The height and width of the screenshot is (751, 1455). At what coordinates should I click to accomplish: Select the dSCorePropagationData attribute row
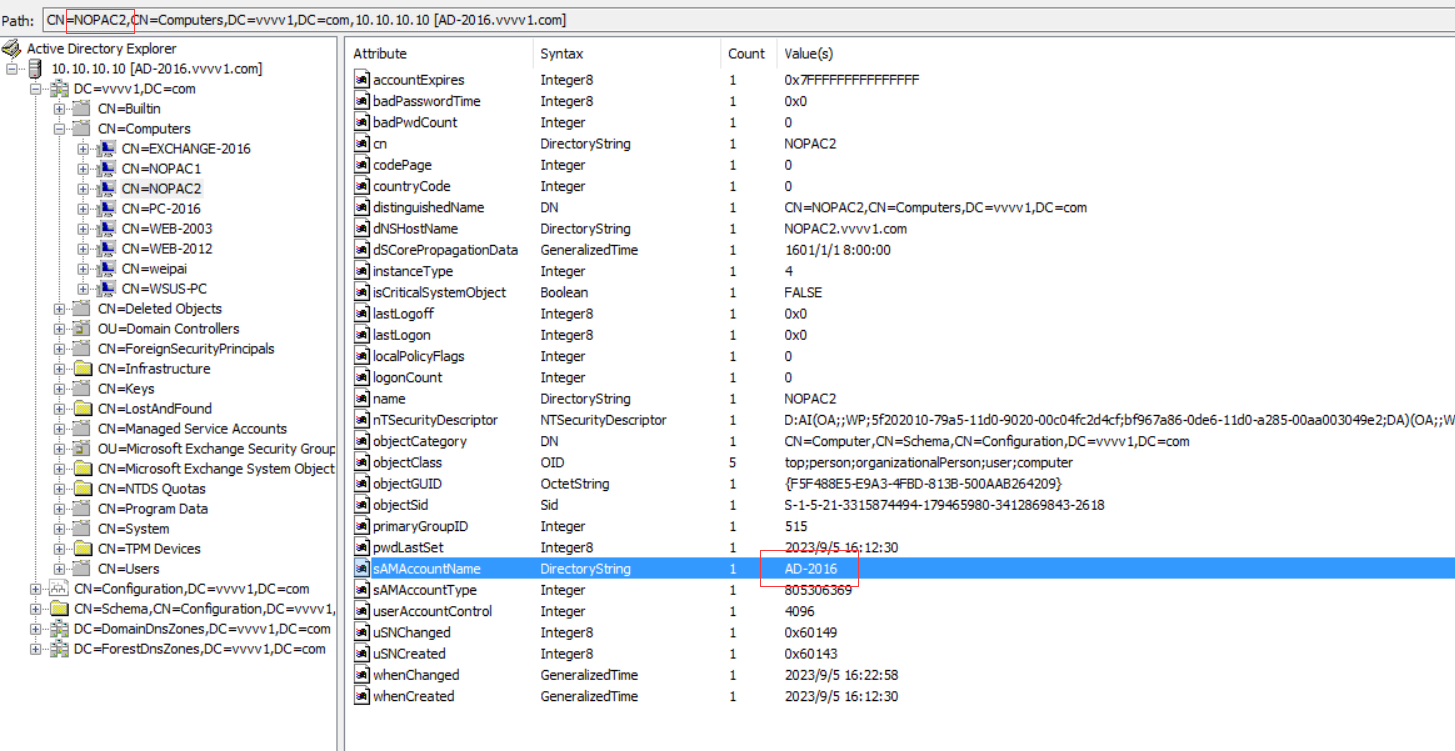(900, 250)
